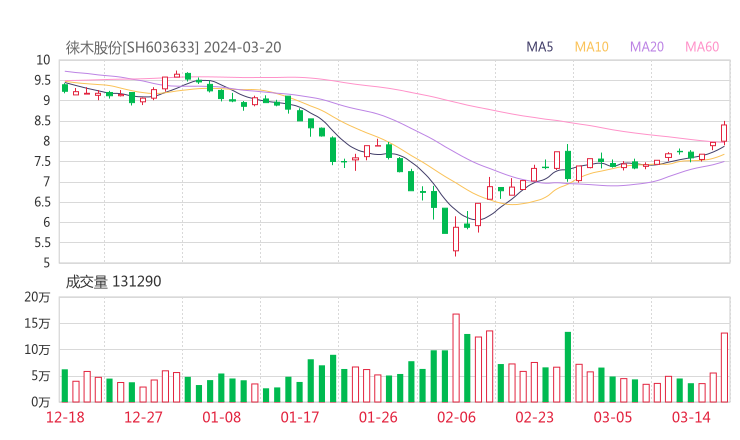The image size is (740, 440).
Task: Click the 02-23 date label
Action: (x=534, y=417)
